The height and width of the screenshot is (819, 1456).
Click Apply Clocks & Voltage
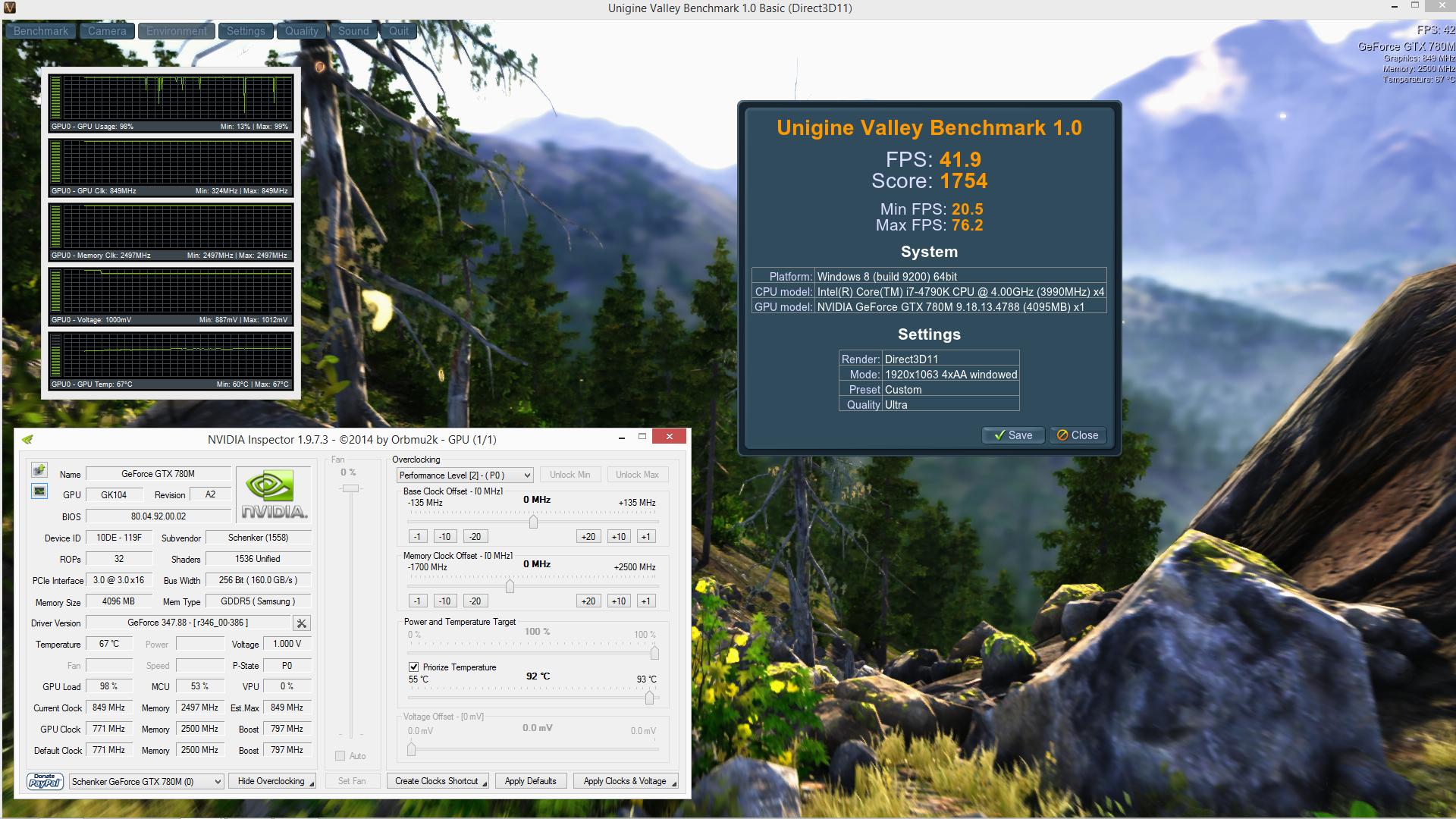tap(626, 781)
